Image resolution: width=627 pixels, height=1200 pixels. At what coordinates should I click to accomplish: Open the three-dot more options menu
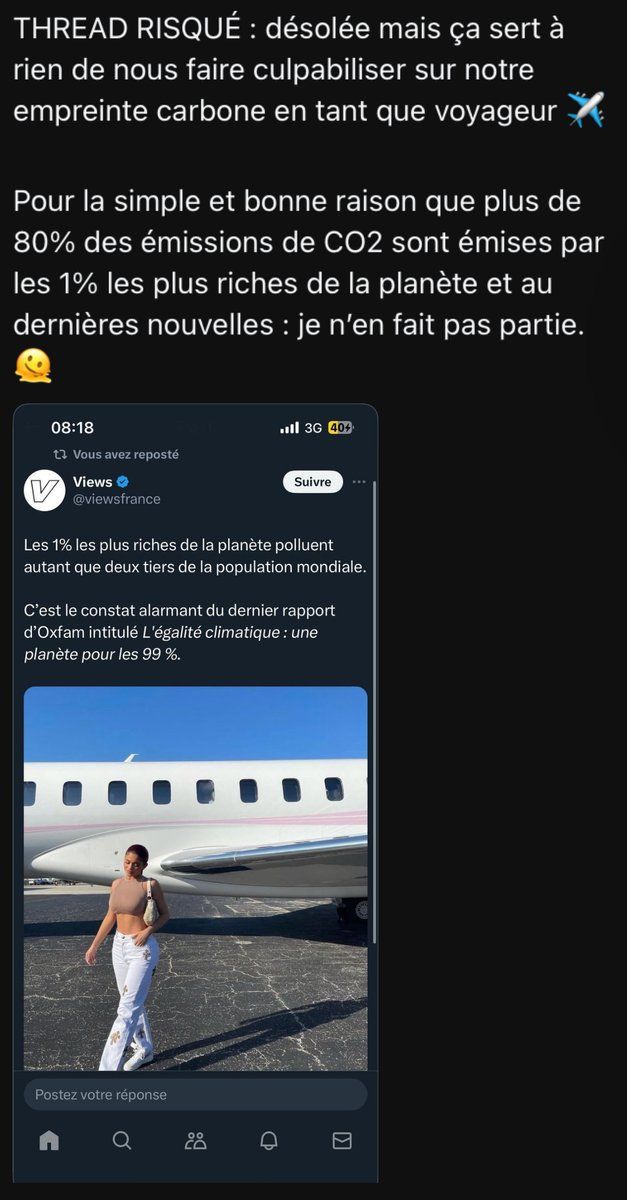click(x=359, y=481)
